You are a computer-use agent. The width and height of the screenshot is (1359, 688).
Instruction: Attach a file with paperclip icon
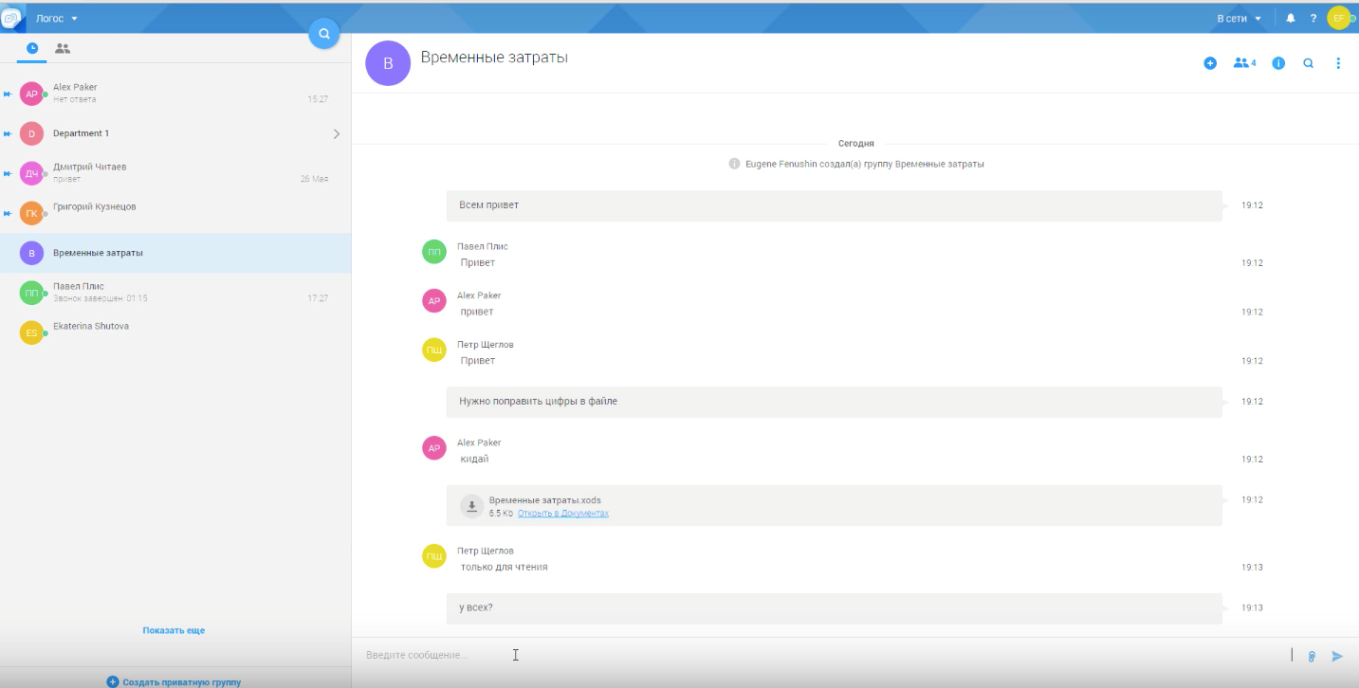click(x=1311, y=656)
